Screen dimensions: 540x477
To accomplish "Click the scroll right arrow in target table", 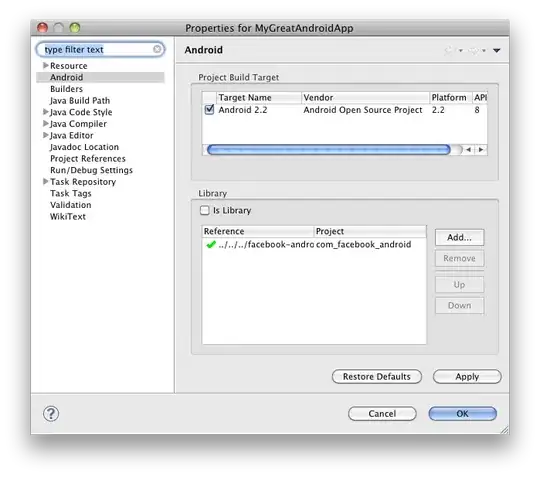I will (x=481, y=149).
